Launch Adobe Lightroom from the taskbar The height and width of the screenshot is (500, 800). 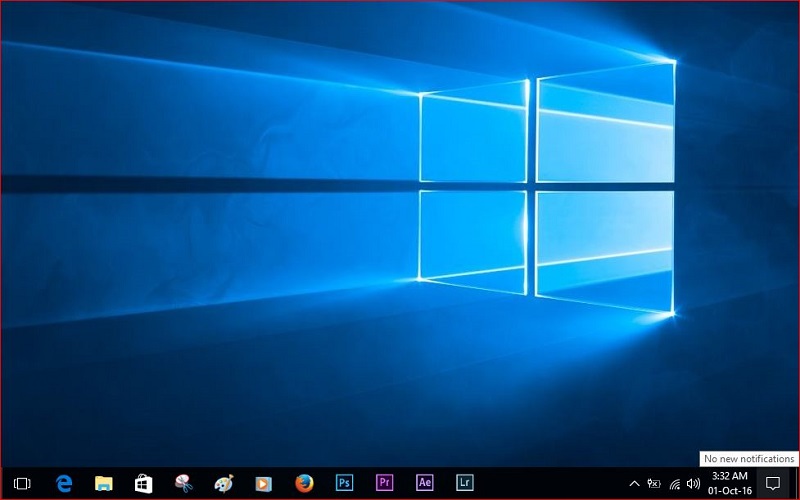tap(465, 483)
